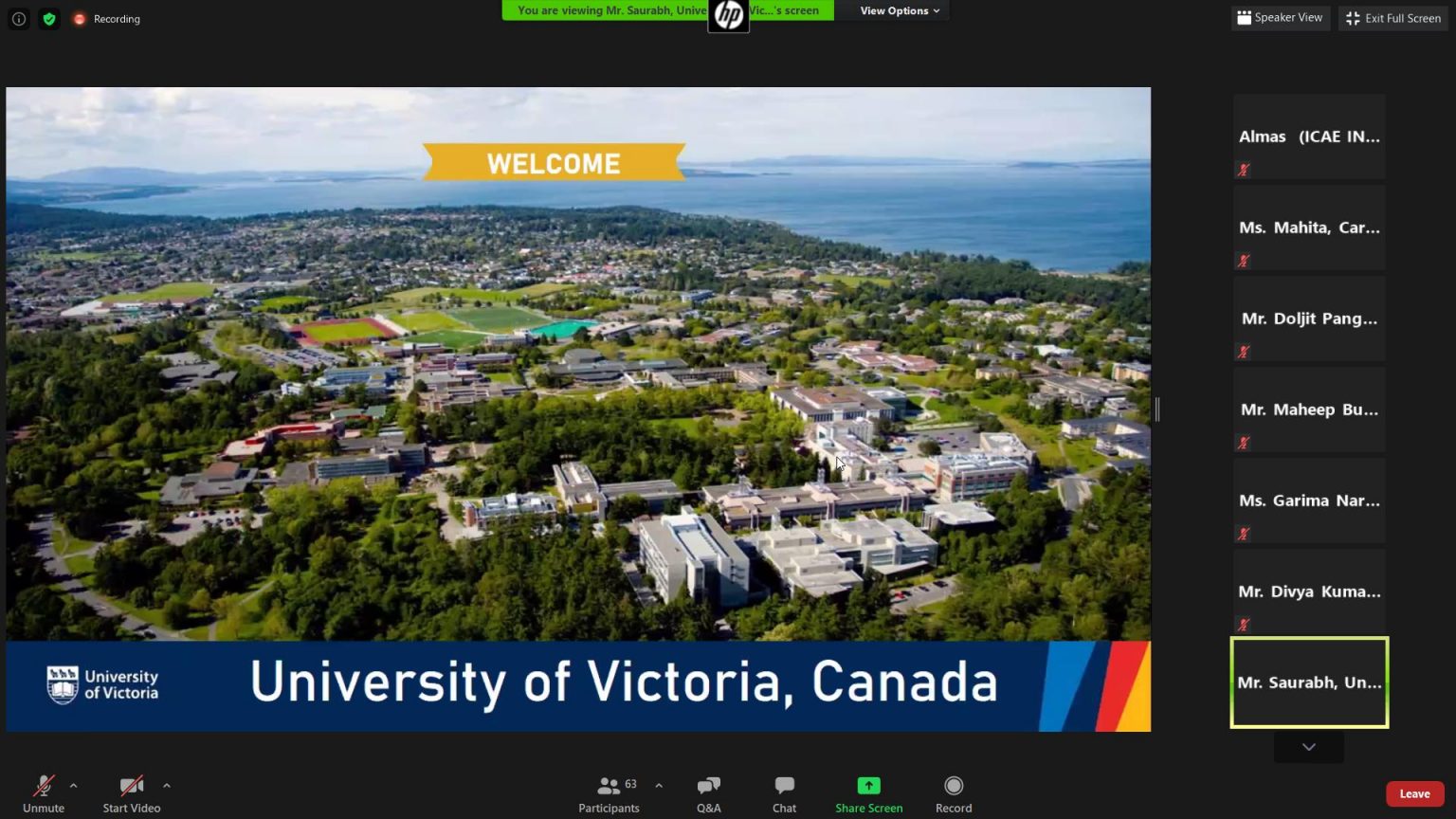Open the Q&A panel
The width and height of the screenshot is (1456, 819).
(709, 786)
